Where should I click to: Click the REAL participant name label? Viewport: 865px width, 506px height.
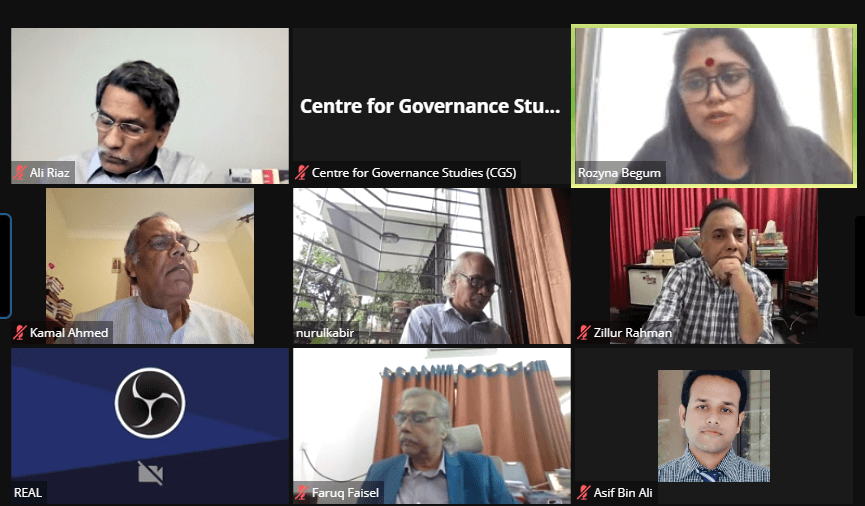coord(28,493)
